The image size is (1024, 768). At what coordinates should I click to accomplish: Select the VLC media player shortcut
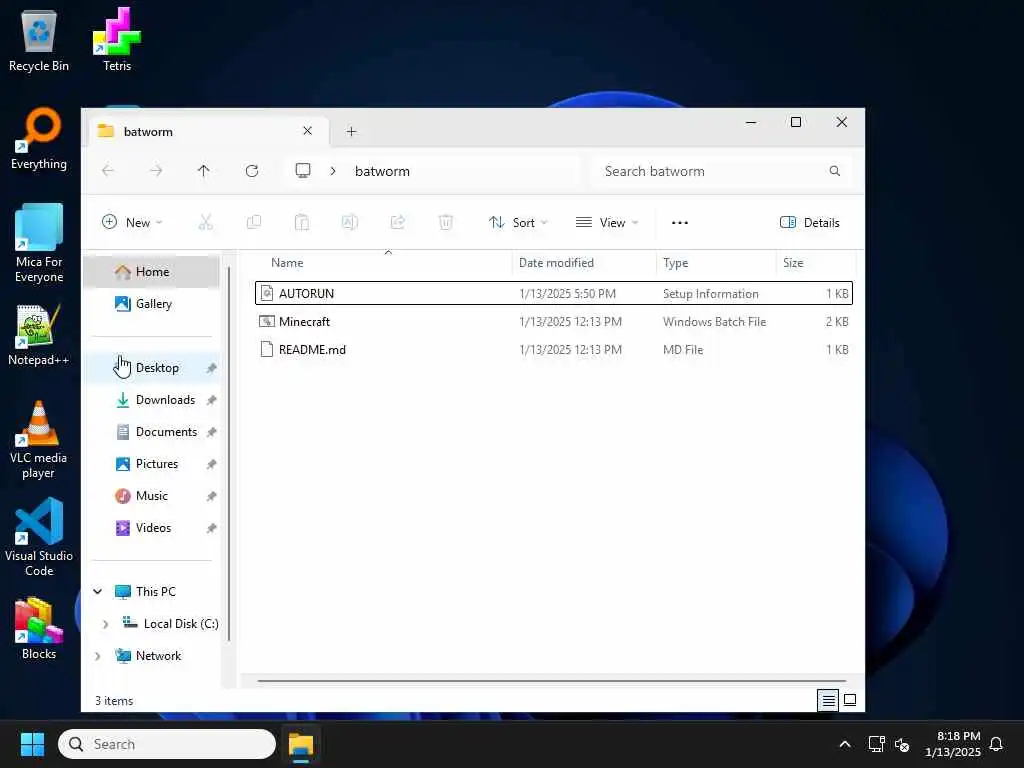point(39,440)
